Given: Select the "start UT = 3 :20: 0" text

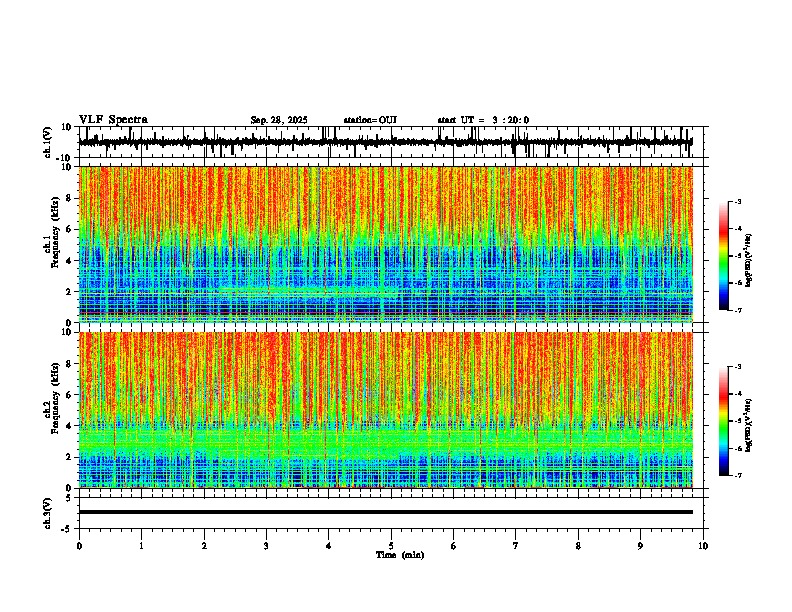Looking at the screenshot, I should [x=483, y=120].
